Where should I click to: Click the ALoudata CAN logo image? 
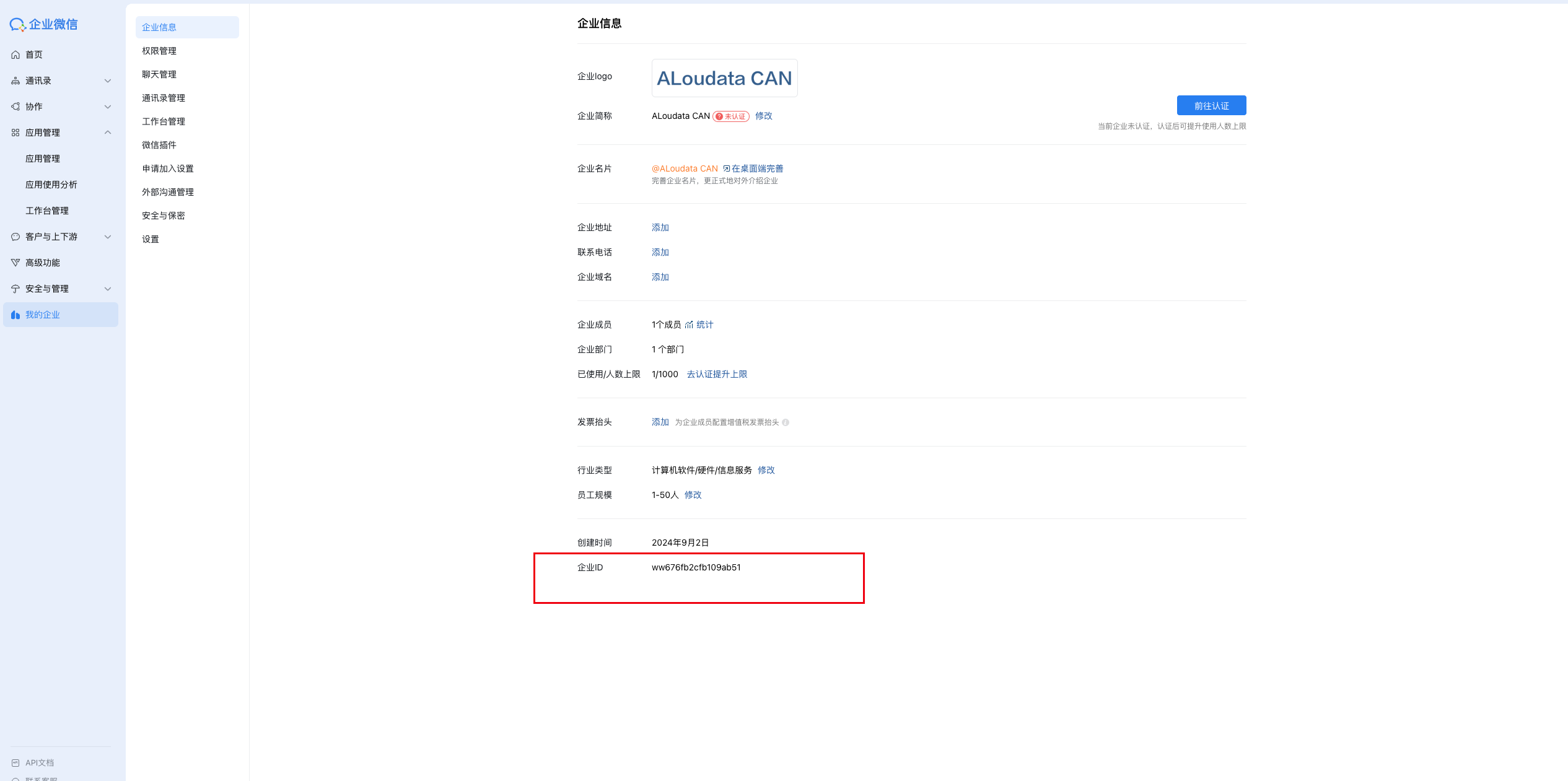point(724,78)
